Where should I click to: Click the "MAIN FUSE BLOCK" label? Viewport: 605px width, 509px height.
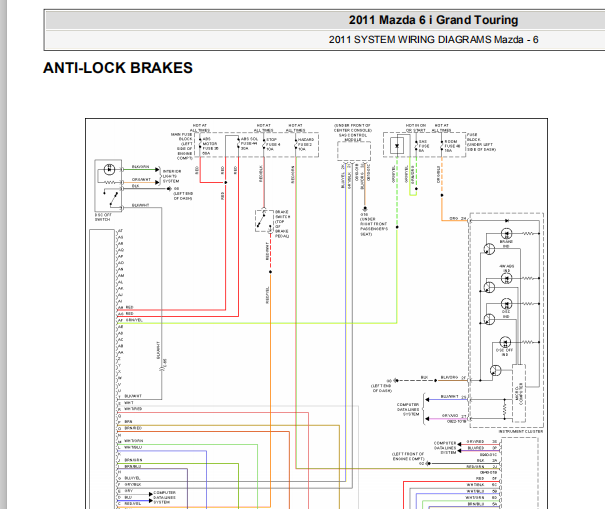click(181, 137)
